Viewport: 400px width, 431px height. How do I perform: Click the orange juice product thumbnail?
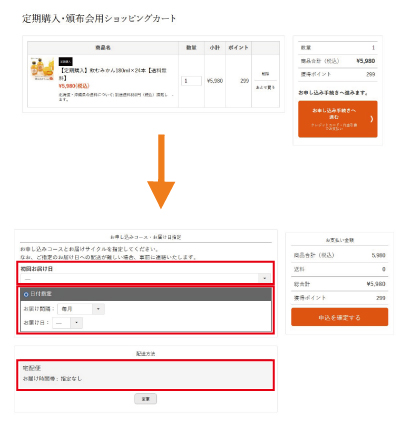pos(42,69)
